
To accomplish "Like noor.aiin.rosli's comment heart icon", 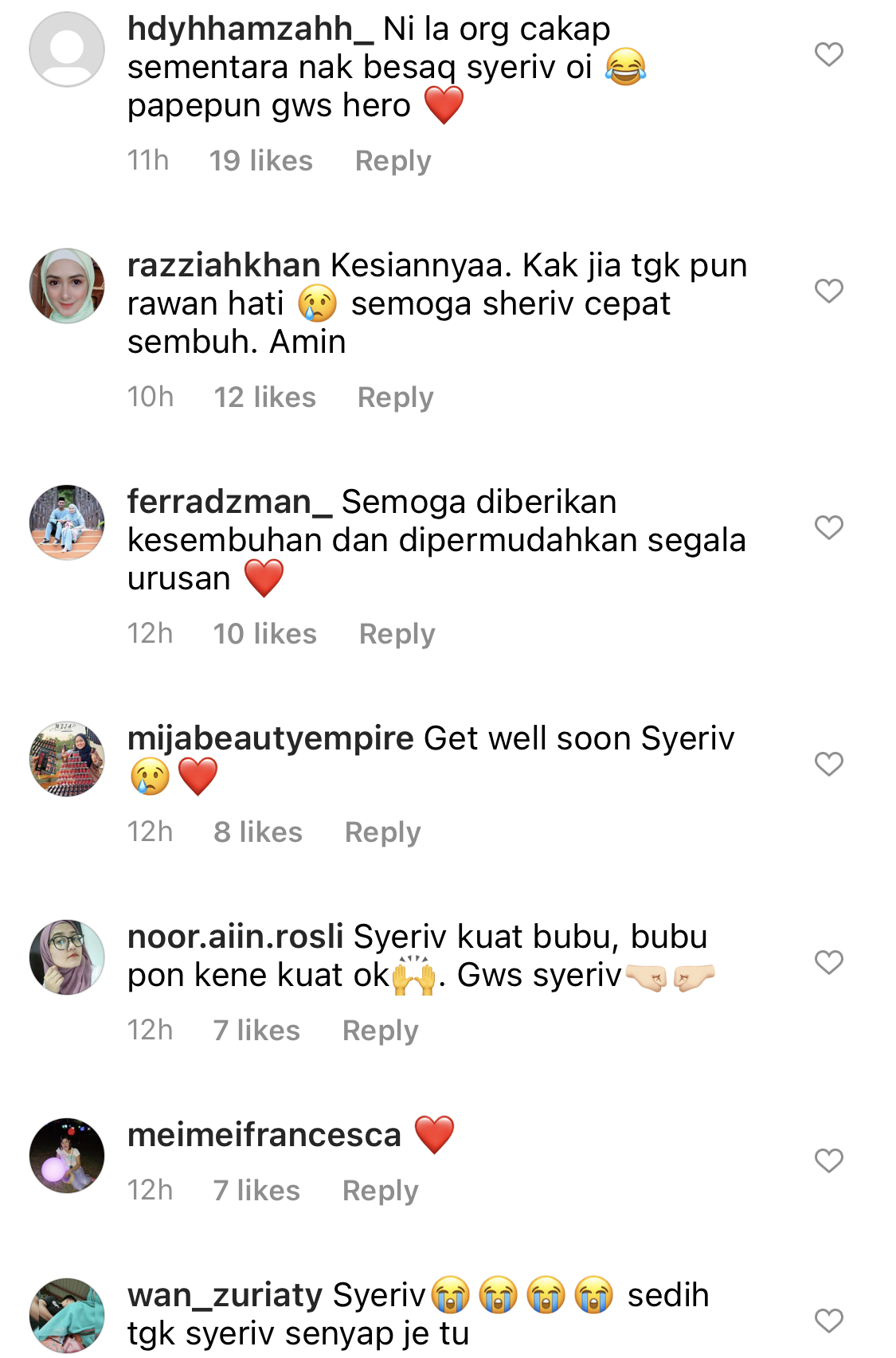I will 828,962.
